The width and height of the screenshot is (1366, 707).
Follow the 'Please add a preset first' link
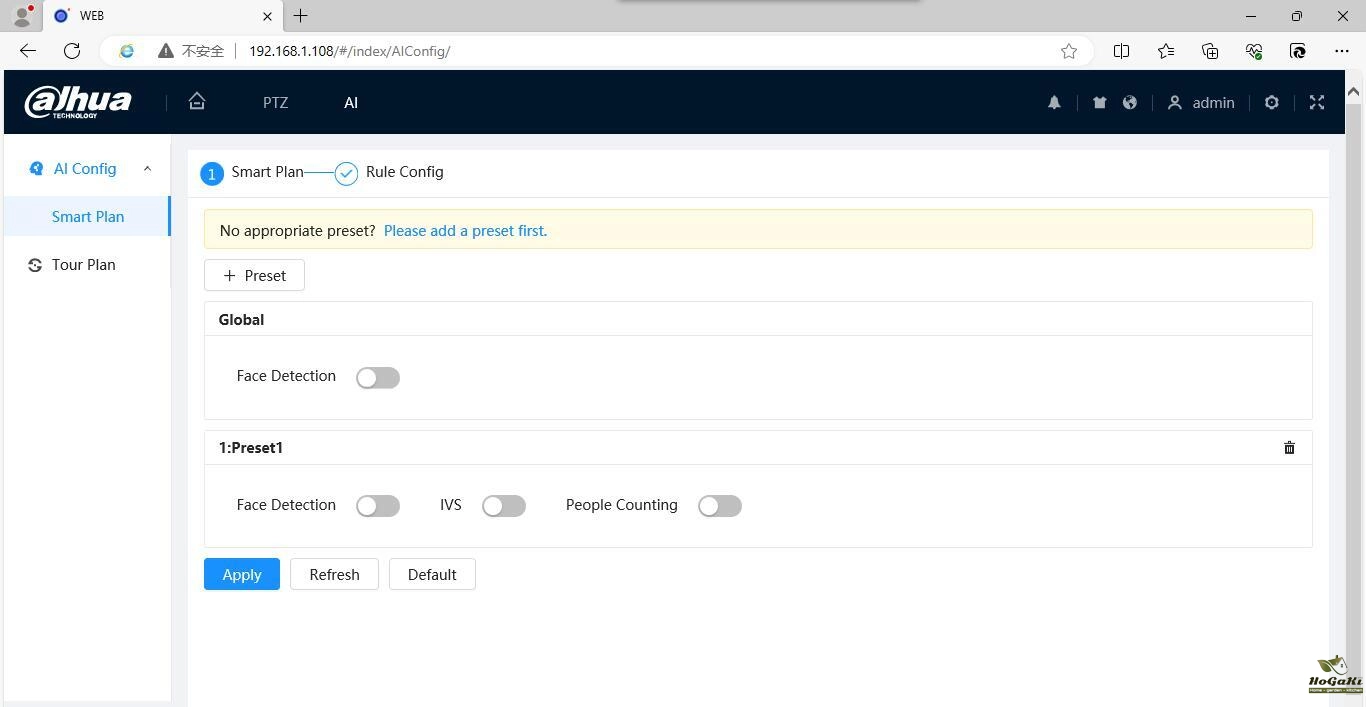465,231
